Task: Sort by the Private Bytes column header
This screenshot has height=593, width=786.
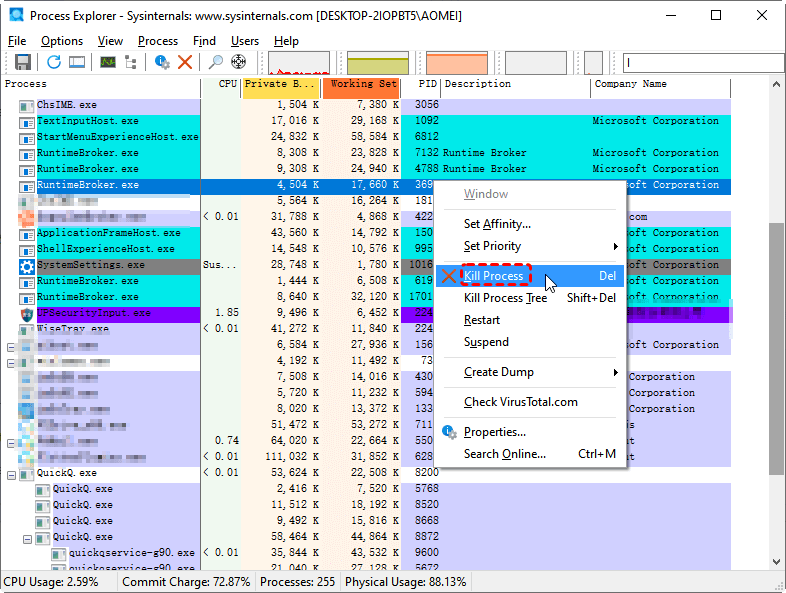Action: tap(281, 88)
